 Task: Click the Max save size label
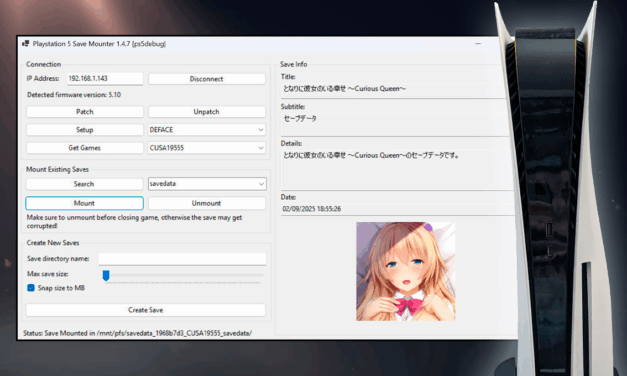(x=48, y=274)
